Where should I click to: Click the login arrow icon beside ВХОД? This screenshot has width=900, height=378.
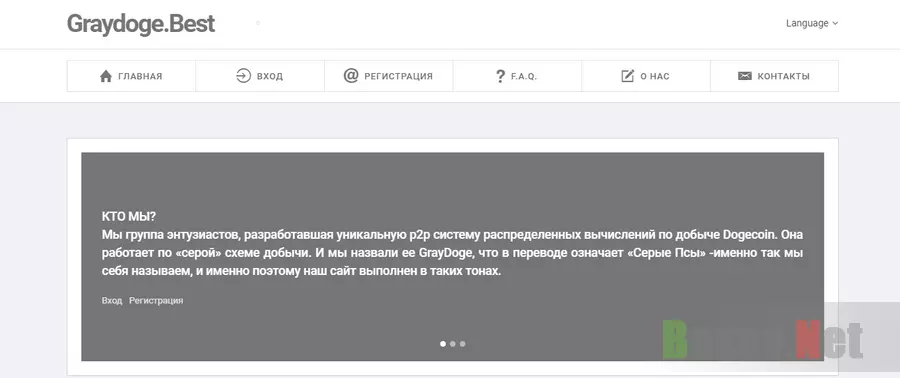point(243,76)
